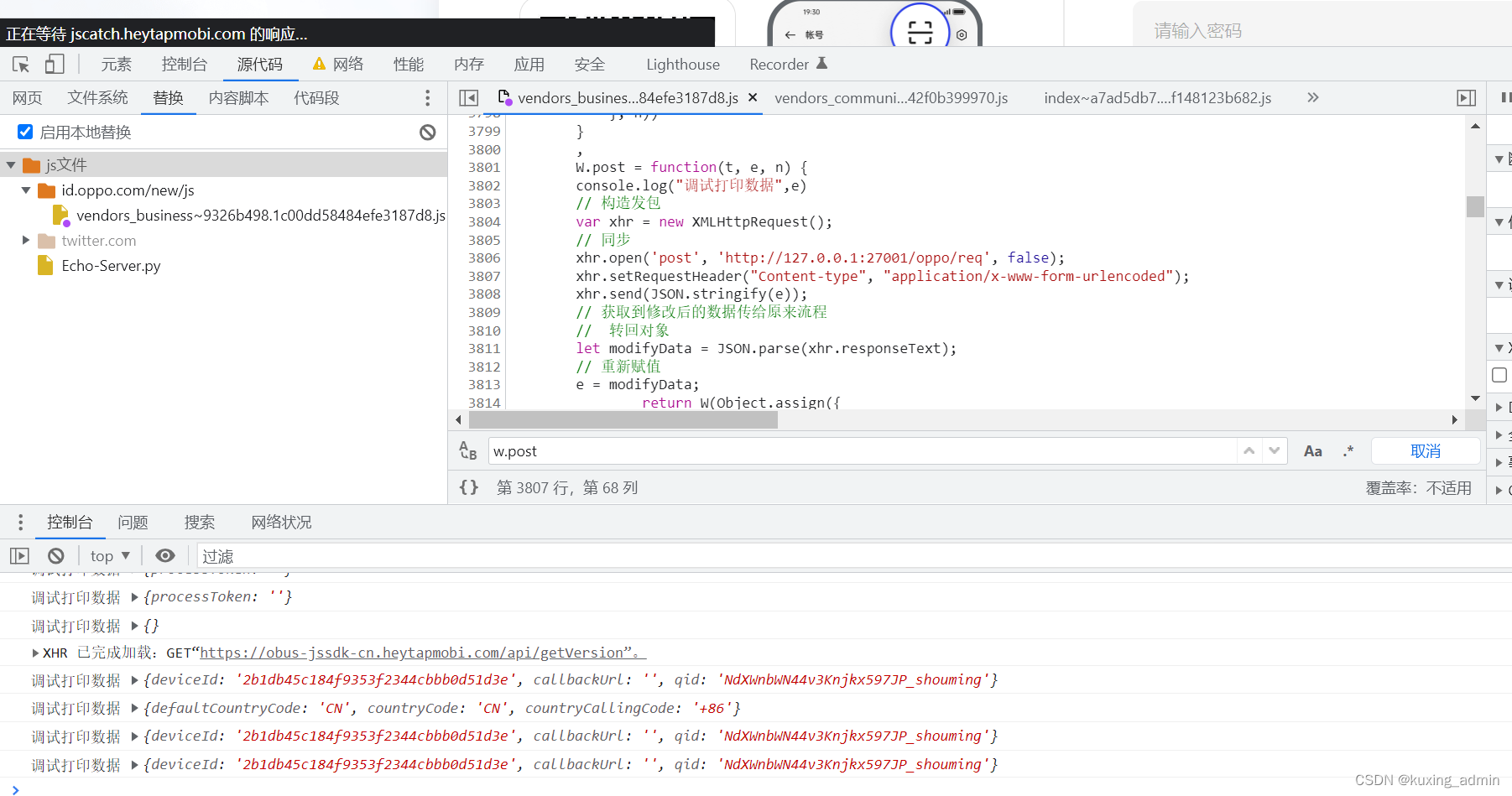Click the 取消 cancel search button
This screenshot has width=1512, height=796.
pyautogui.click(x=1426, y=451)
